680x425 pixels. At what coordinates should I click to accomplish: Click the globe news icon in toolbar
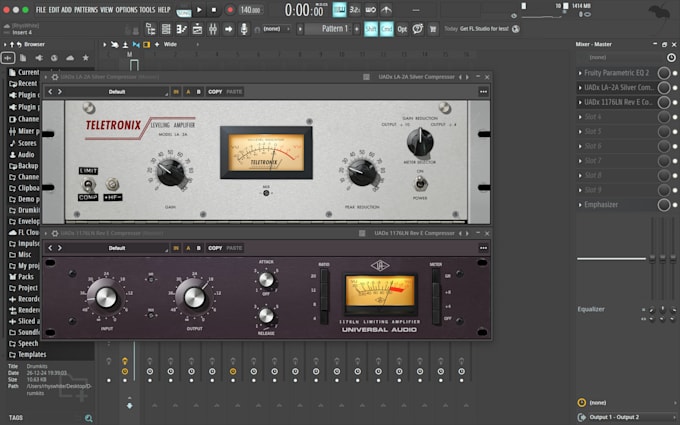click(516, 29)
